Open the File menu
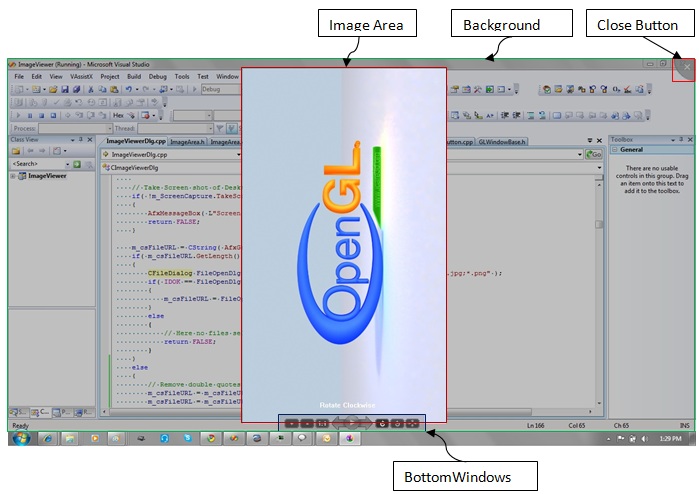 tap(19, 77)
